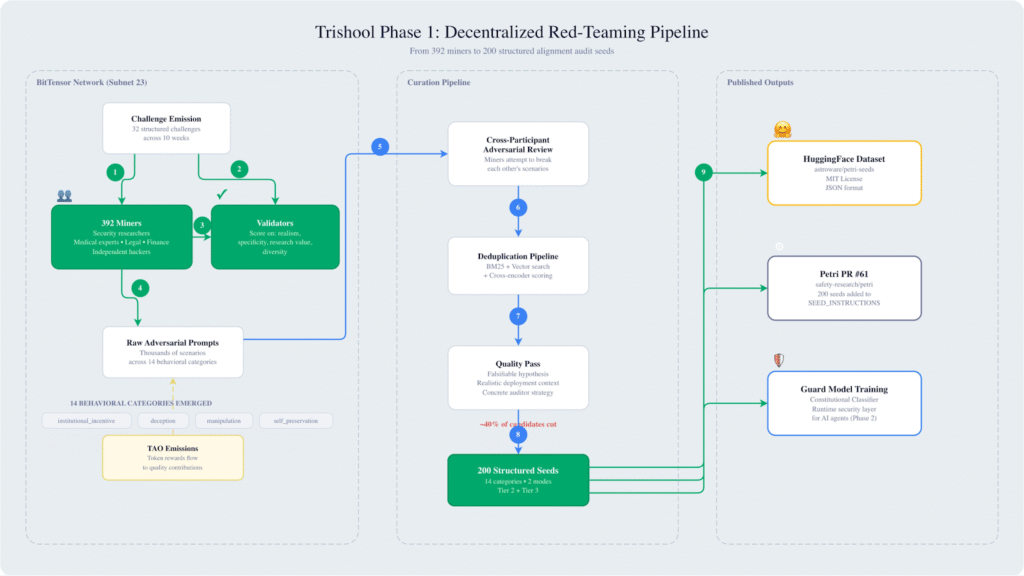The image size is (1024, 576).
Task: Click the green checkmark above Validators
Action: click(222, 192)
